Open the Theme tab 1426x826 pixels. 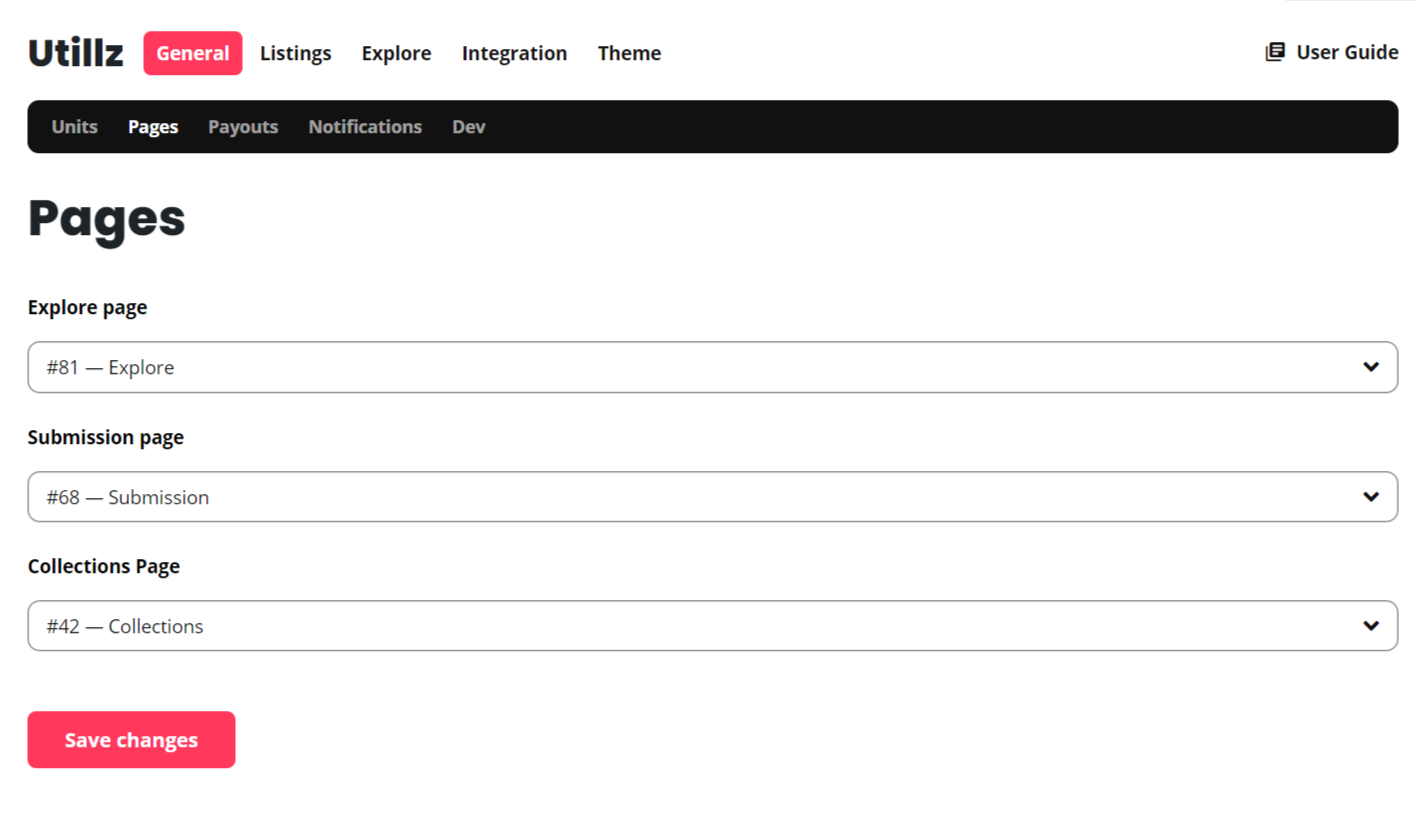[x=629, y=53]
